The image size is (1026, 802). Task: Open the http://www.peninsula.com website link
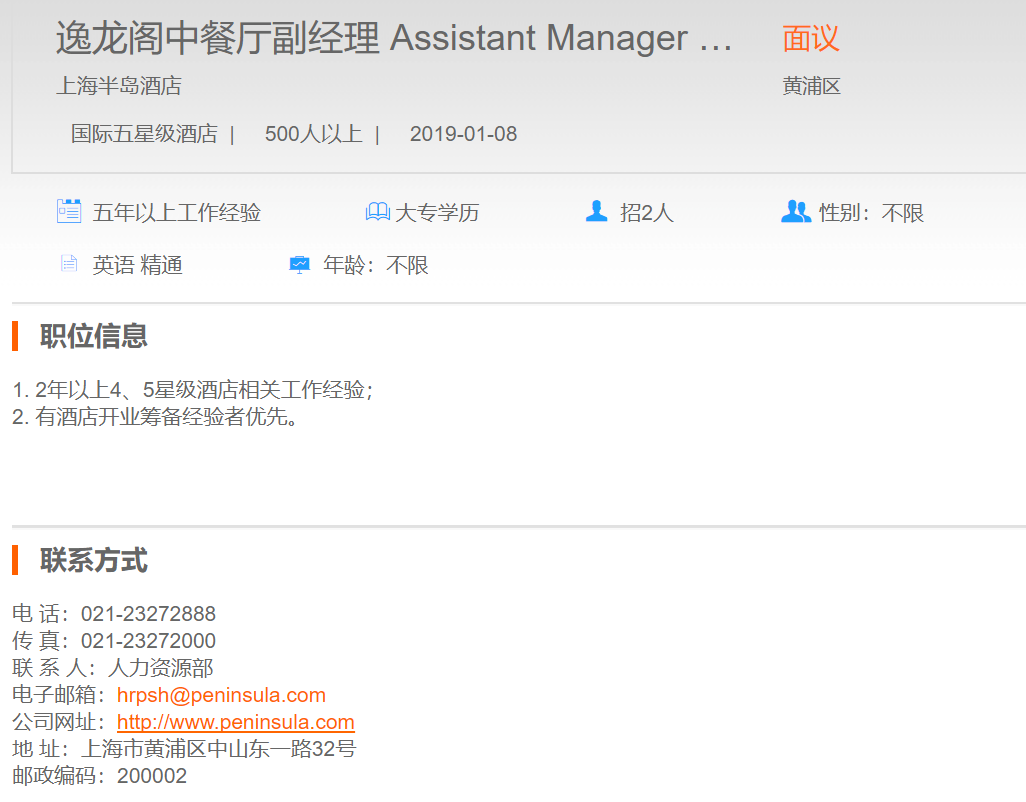[x=235, y=722]
